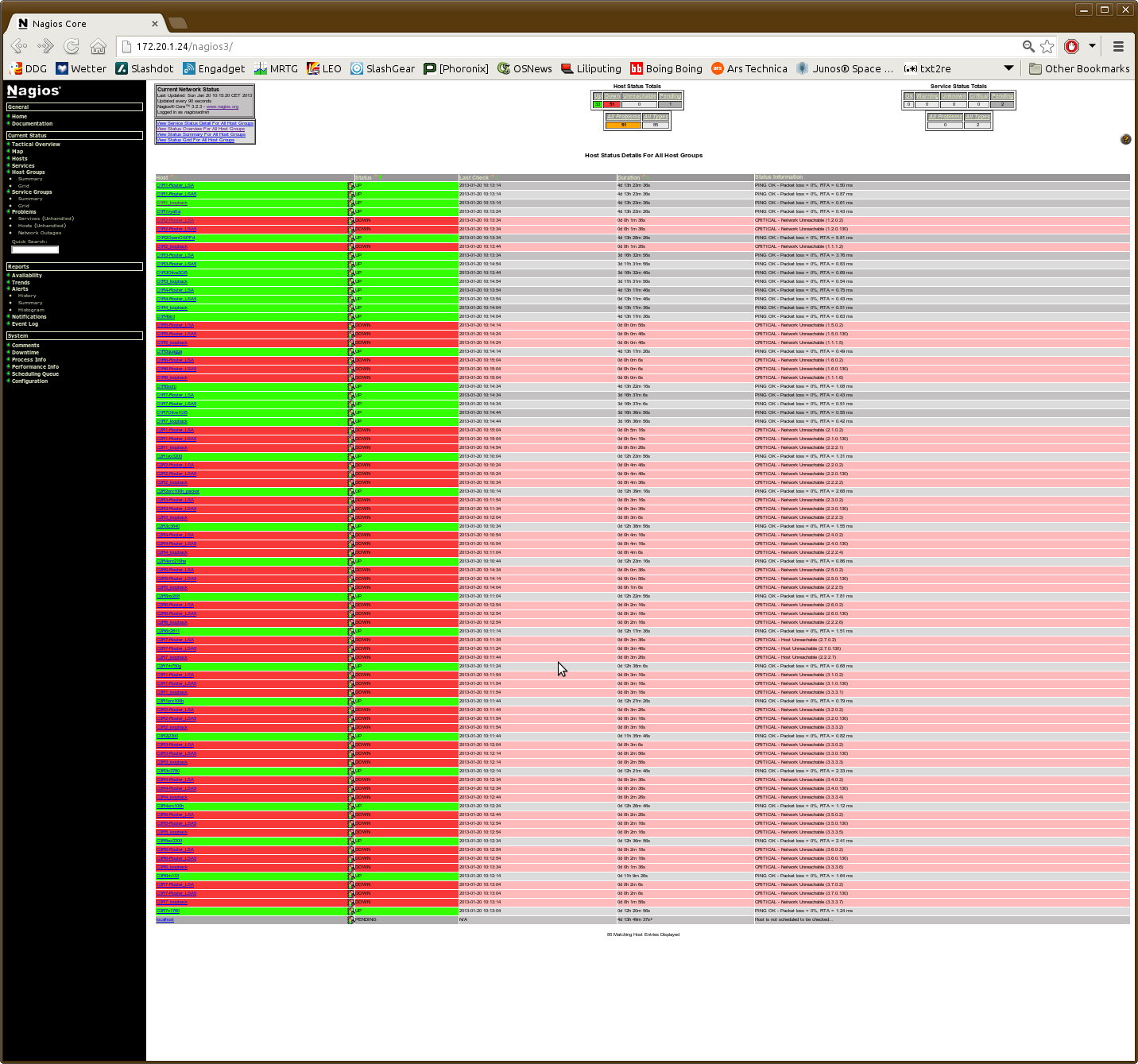Open host C1R1-Router_LSA details

(x=175, y=185)
